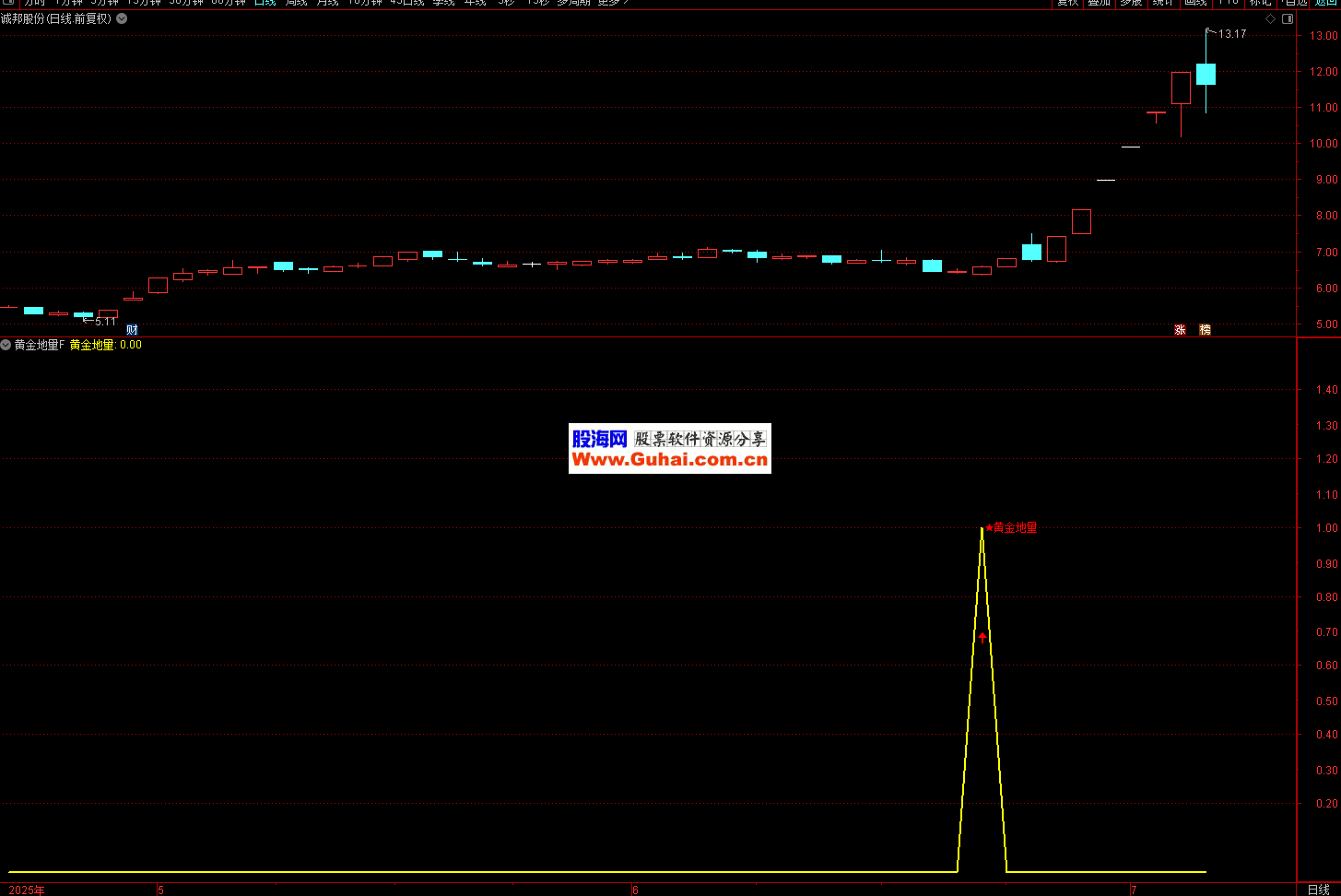1341x896 pixels.
Task: Switch to the 周线 period tab
Action: [x=296, y=3]
